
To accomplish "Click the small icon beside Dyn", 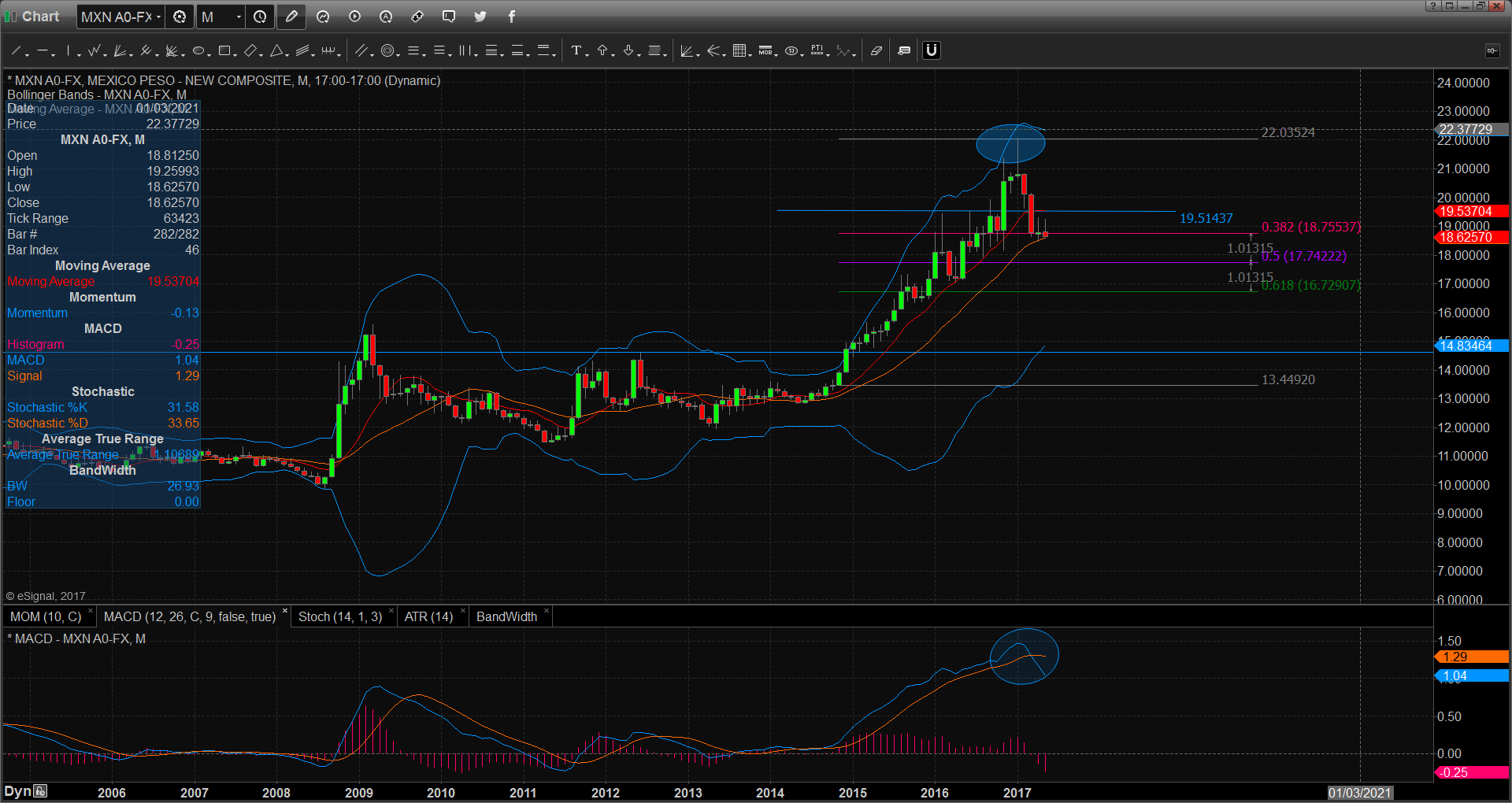I will pyautogui.click(x=41, y=791).
